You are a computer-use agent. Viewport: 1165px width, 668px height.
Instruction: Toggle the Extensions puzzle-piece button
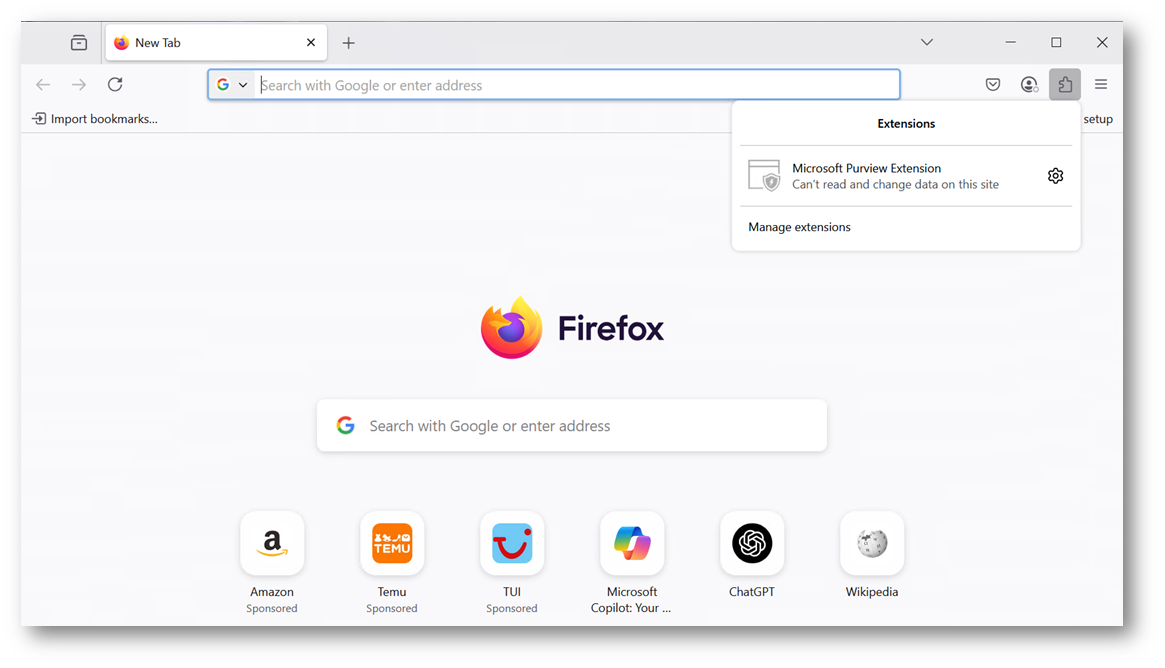coord(1065,85)
